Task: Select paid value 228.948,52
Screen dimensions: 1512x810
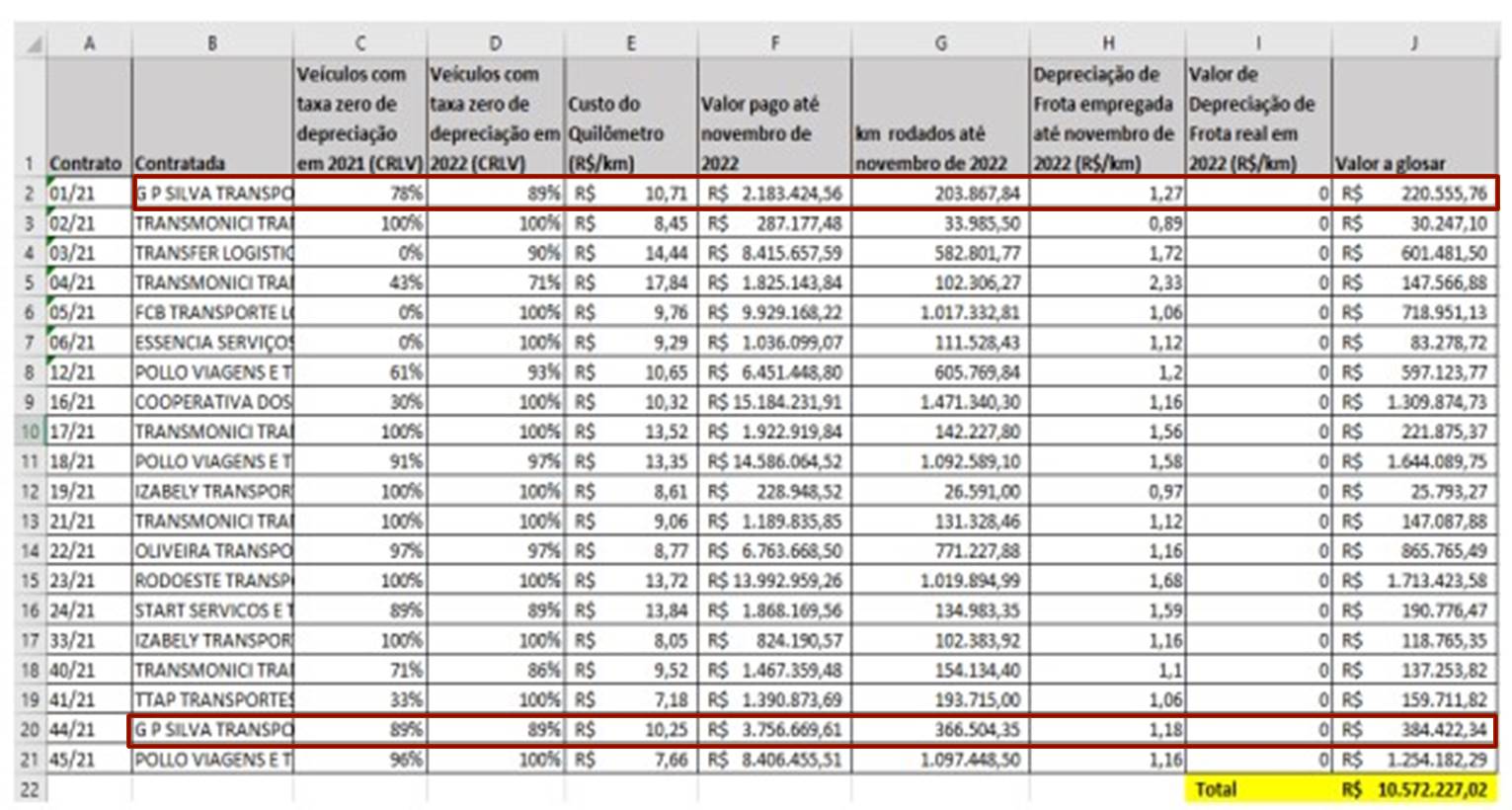Action: [x=774, y=491]
